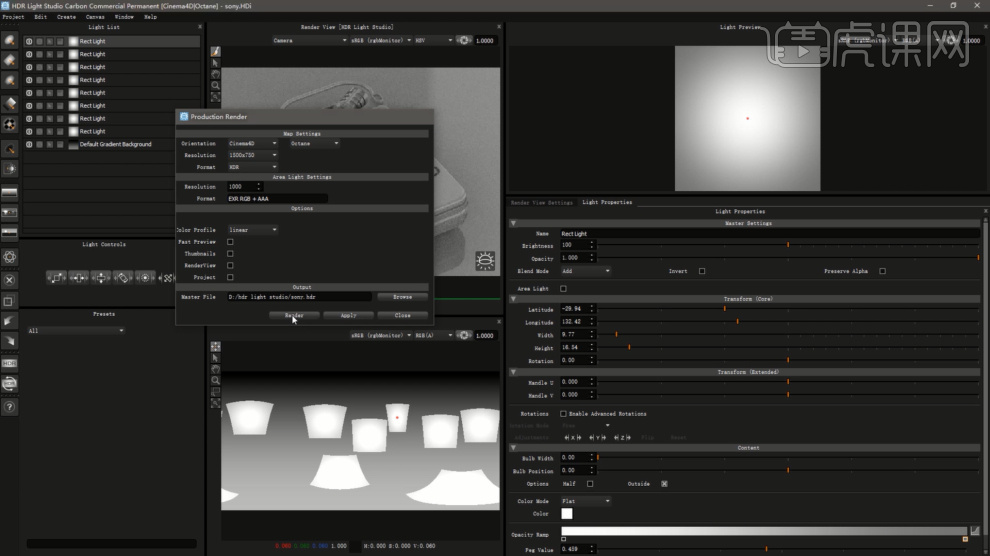
Task: Open the HDR Format dropdown
Action: tap(253, 167)
